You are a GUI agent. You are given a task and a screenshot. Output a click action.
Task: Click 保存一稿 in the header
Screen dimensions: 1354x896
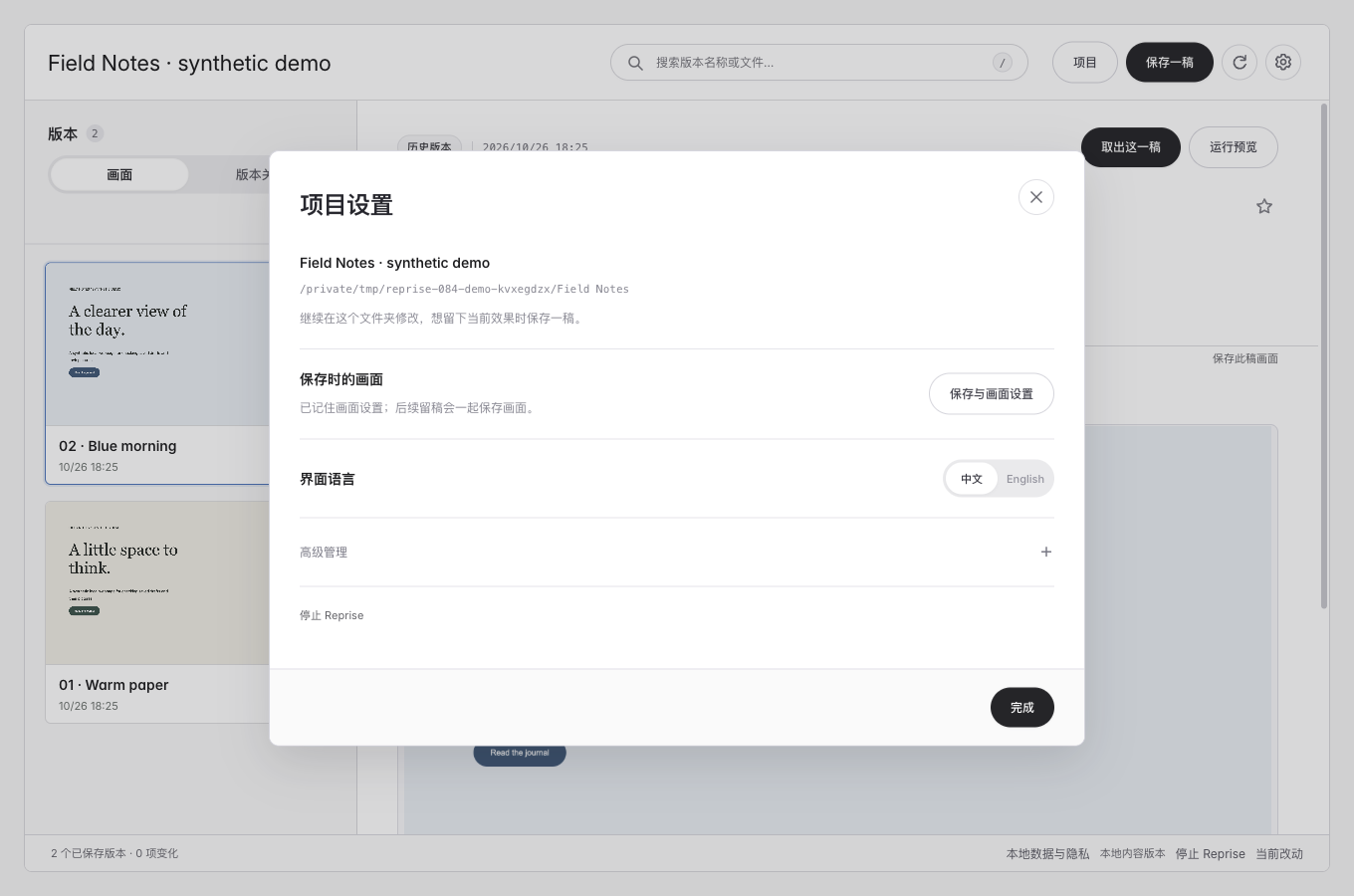(1170, 62)
